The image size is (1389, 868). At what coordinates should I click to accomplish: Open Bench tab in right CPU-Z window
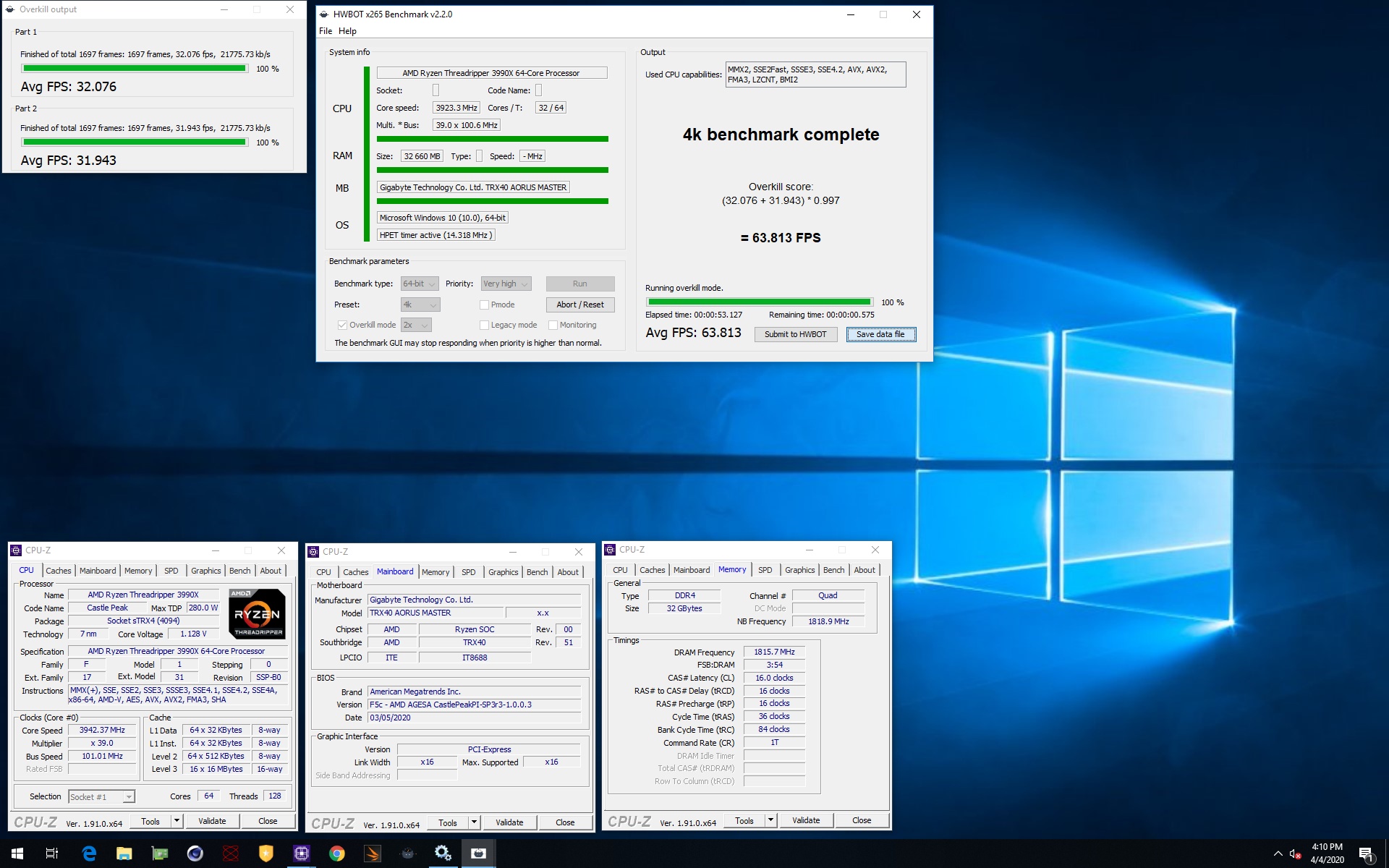tap(833, 570)
